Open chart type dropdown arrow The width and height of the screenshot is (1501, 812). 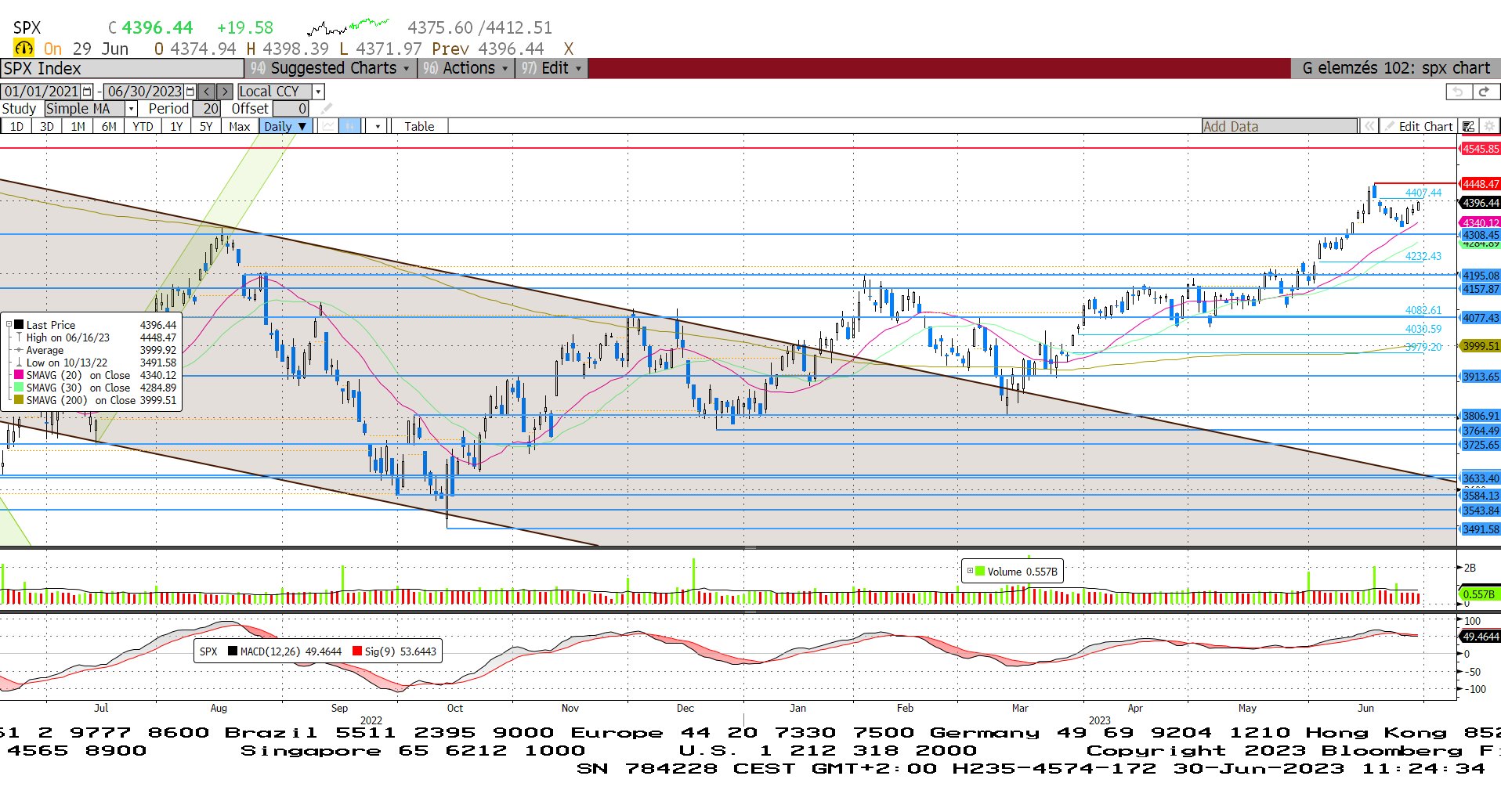point(378,126)
